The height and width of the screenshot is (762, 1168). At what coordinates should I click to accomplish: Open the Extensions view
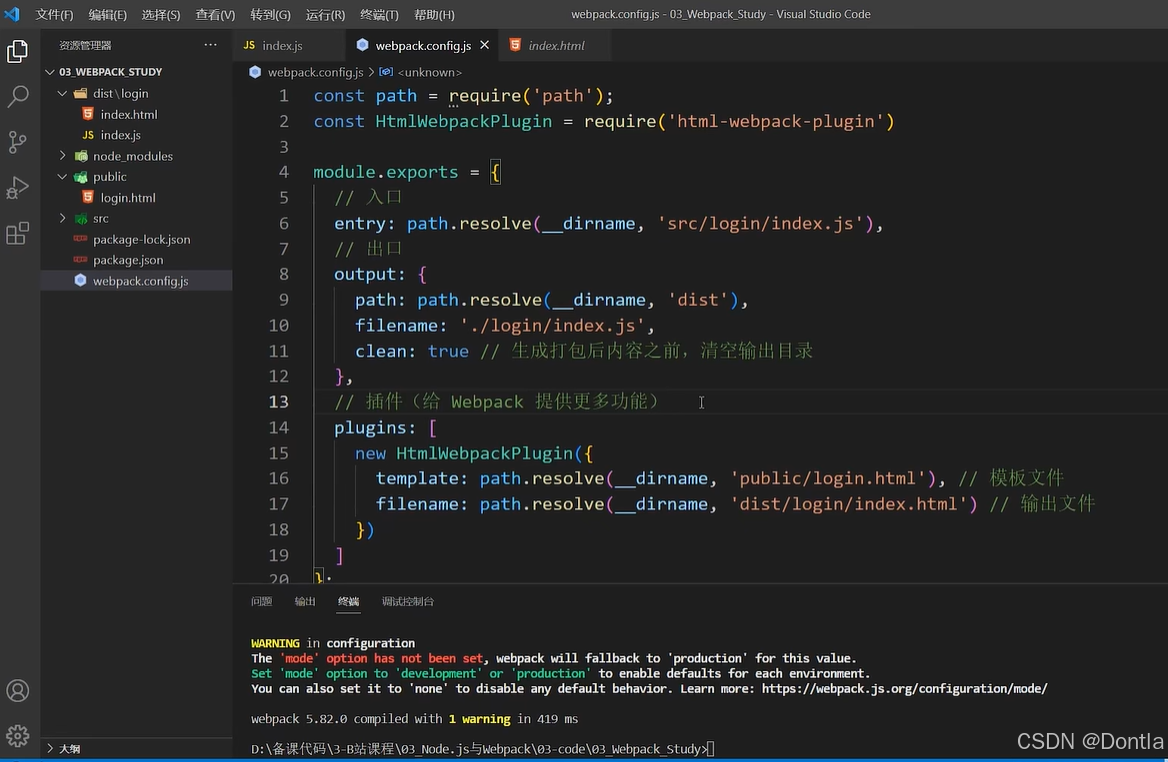coord(17,234)
